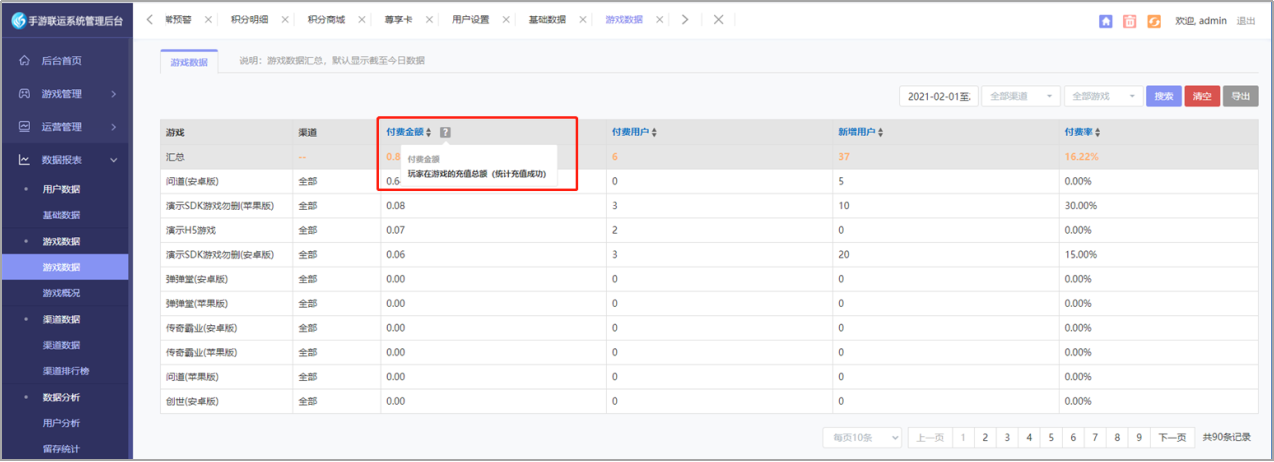
Task: Expand the 游戏管理 sidebar chevron
Action: click(113, 94)
